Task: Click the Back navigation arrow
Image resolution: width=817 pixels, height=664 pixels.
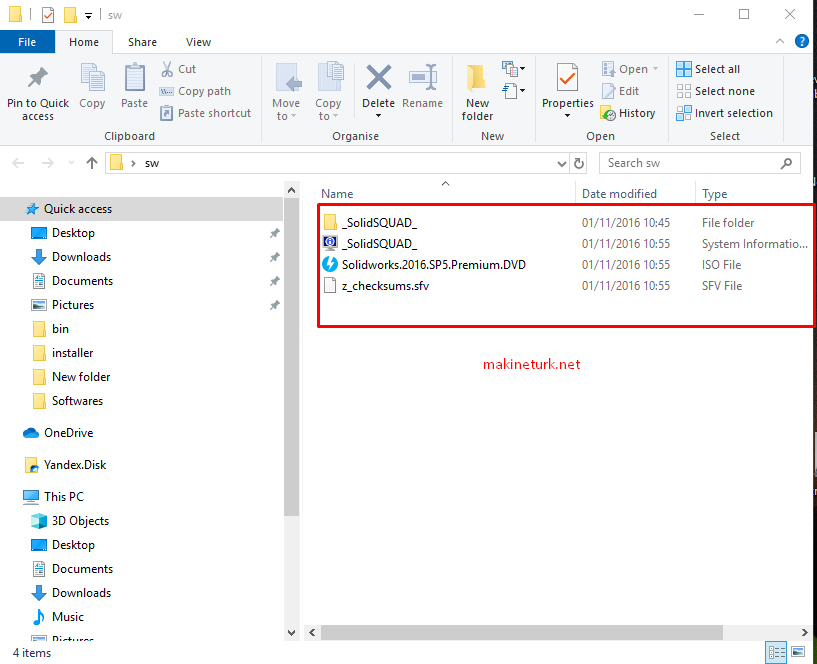Action: tap(18, 163)
